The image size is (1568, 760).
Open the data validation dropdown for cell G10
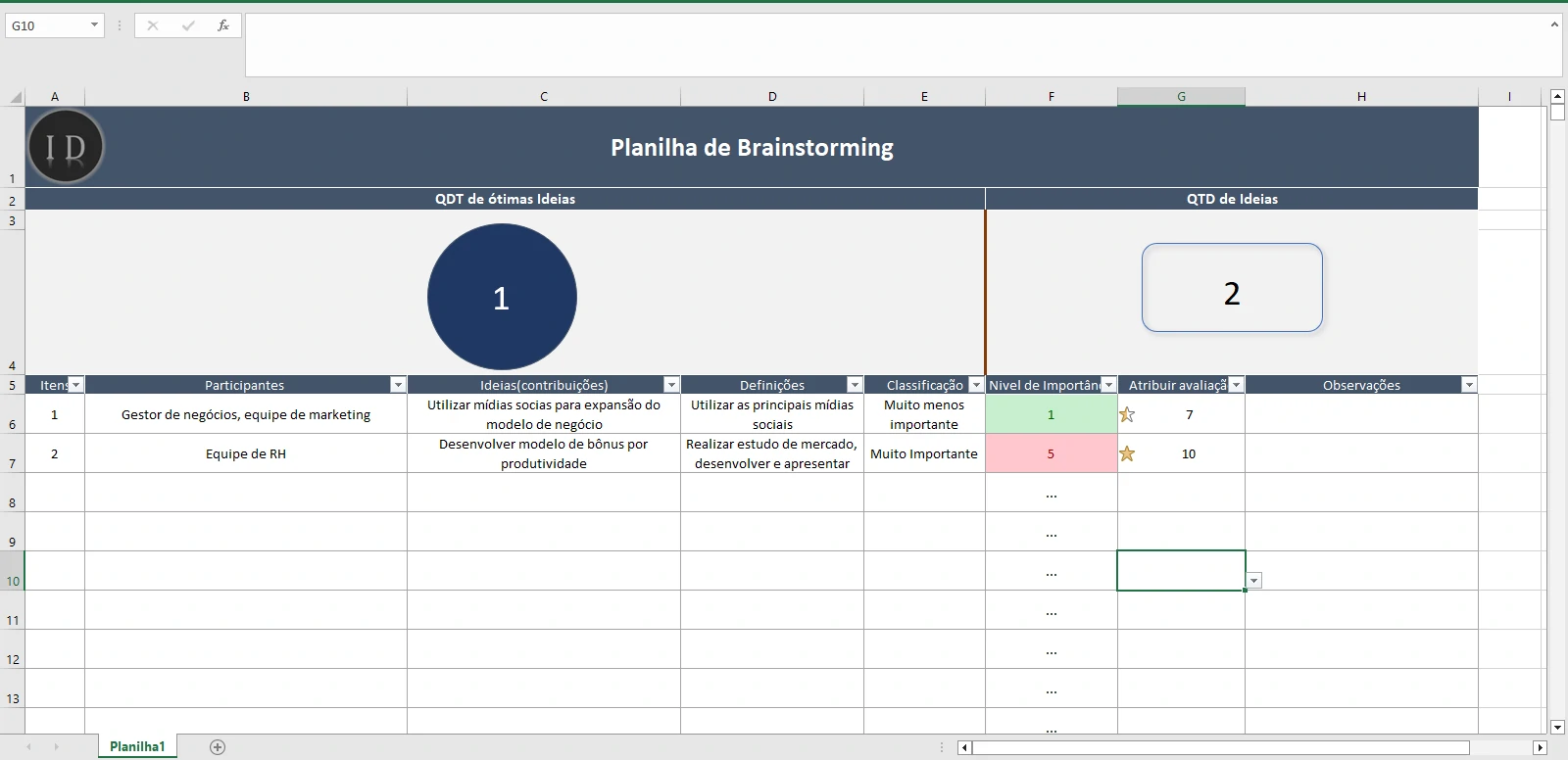(x=1253, y=581)
